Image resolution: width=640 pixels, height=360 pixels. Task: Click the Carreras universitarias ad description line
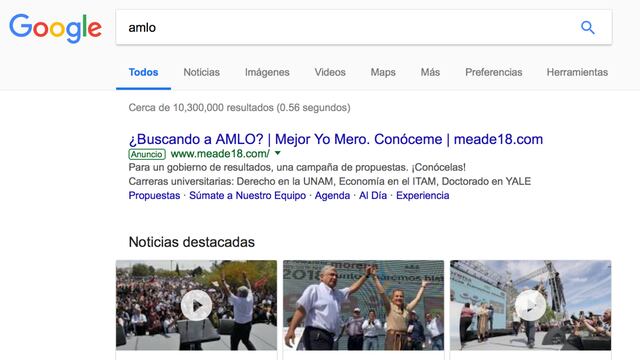(x=329, y=181)
